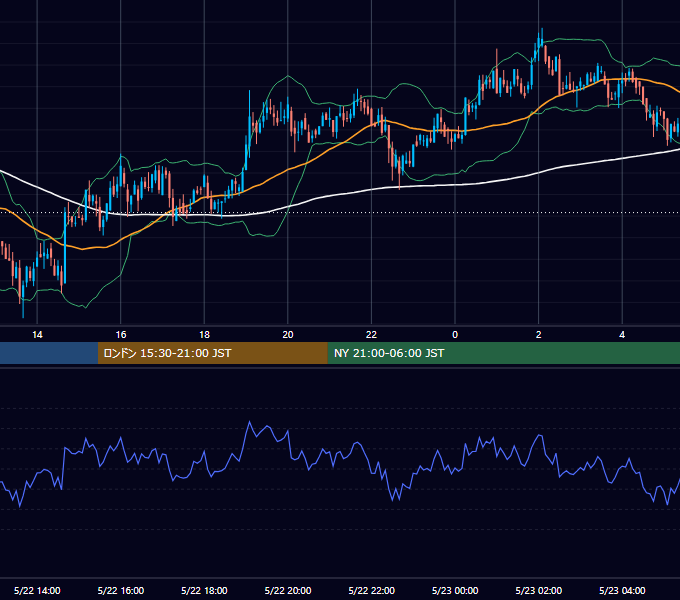Click the 0 hour label on price chart axis
The height and width of the screenshot is (600, 680).
coord(455,335)
